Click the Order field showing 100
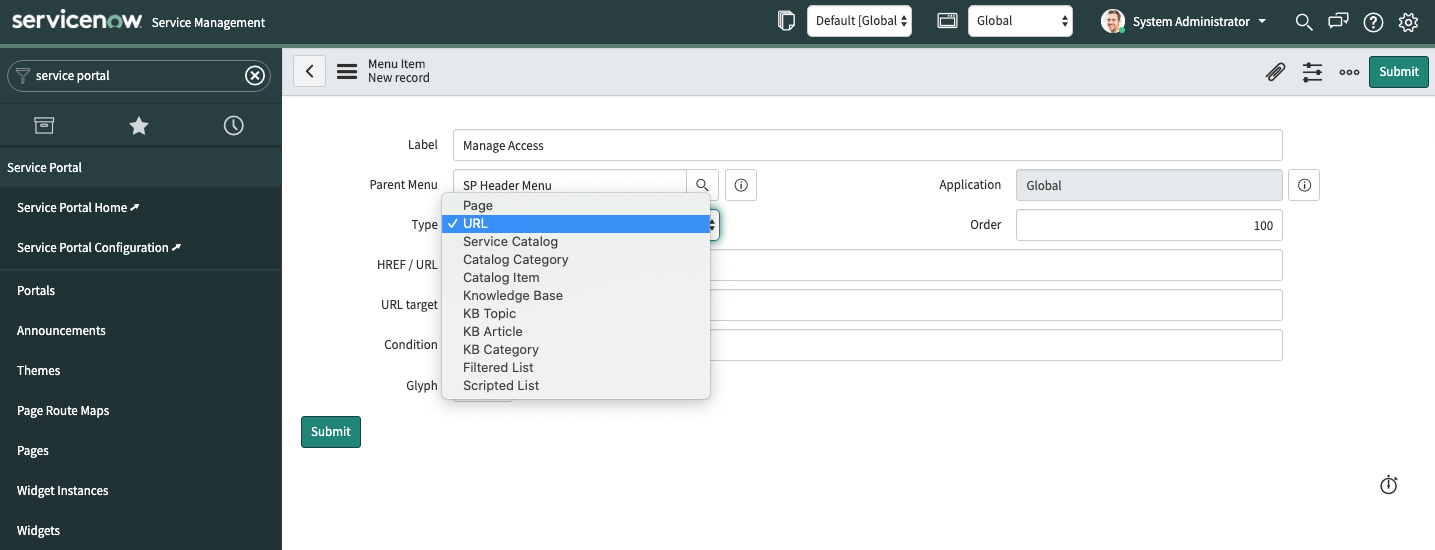This screenshot has width=1435, height=550. pyautogui.click(x=1149, y=225)
